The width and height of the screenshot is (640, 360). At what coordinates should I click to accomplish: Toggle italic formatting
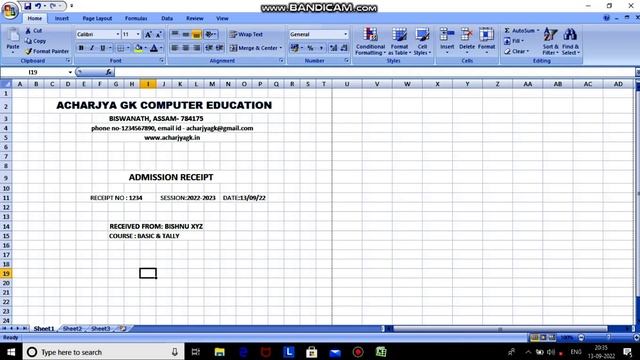click(x=92, y=48)
